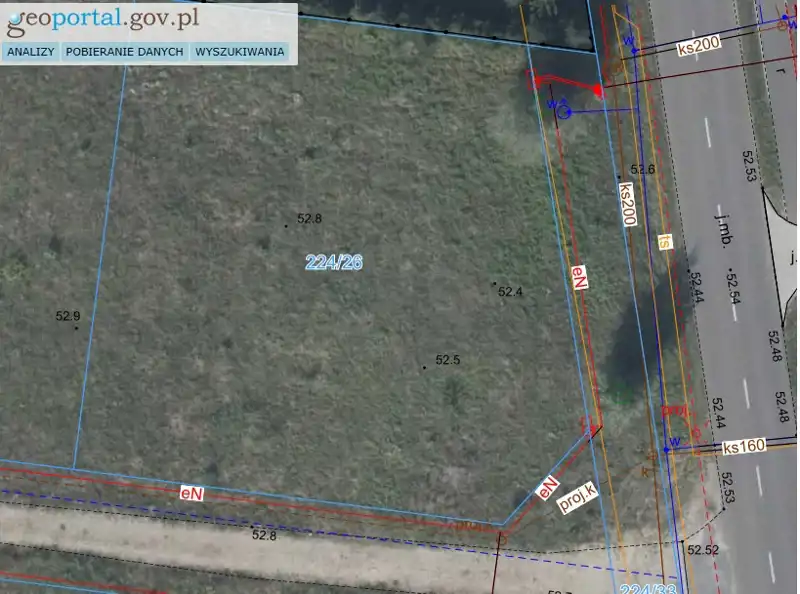Image resolution: width=800 pixels, height=594 pixels.
Task: Click the red filled marker near the top
Action: (598, 91)
